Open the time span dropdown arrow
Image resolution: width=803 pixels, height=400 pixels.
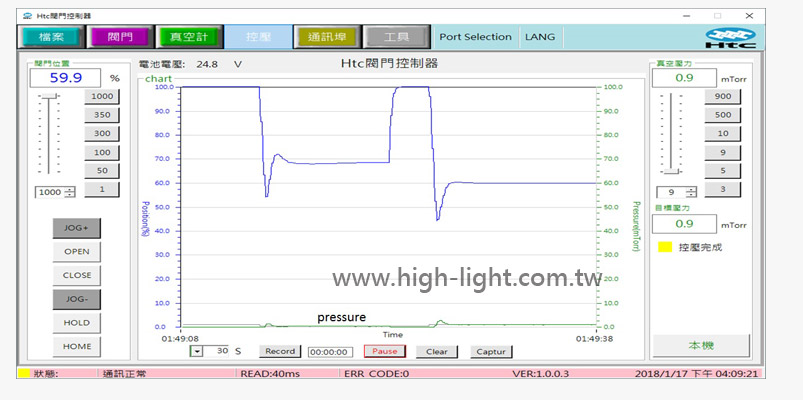tap(197, 351)
